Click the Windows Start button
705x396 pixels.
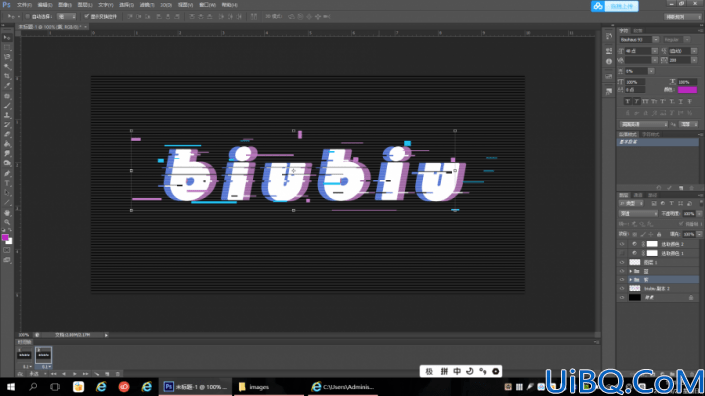tap(11, 387)
